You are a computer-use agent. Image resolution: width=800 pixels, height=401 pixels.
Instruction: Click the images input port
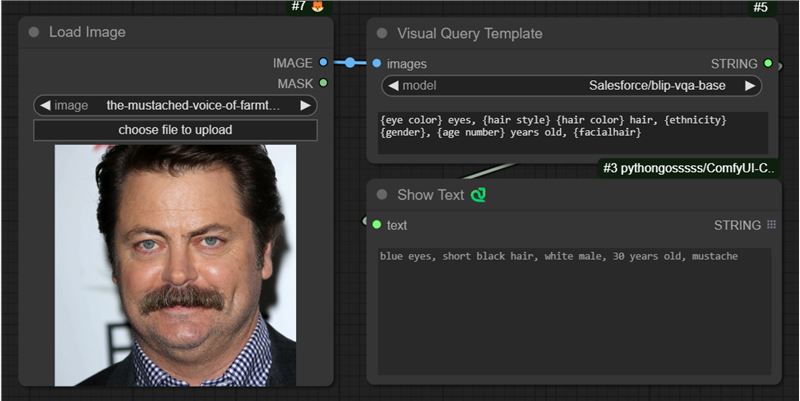point(376,63)
